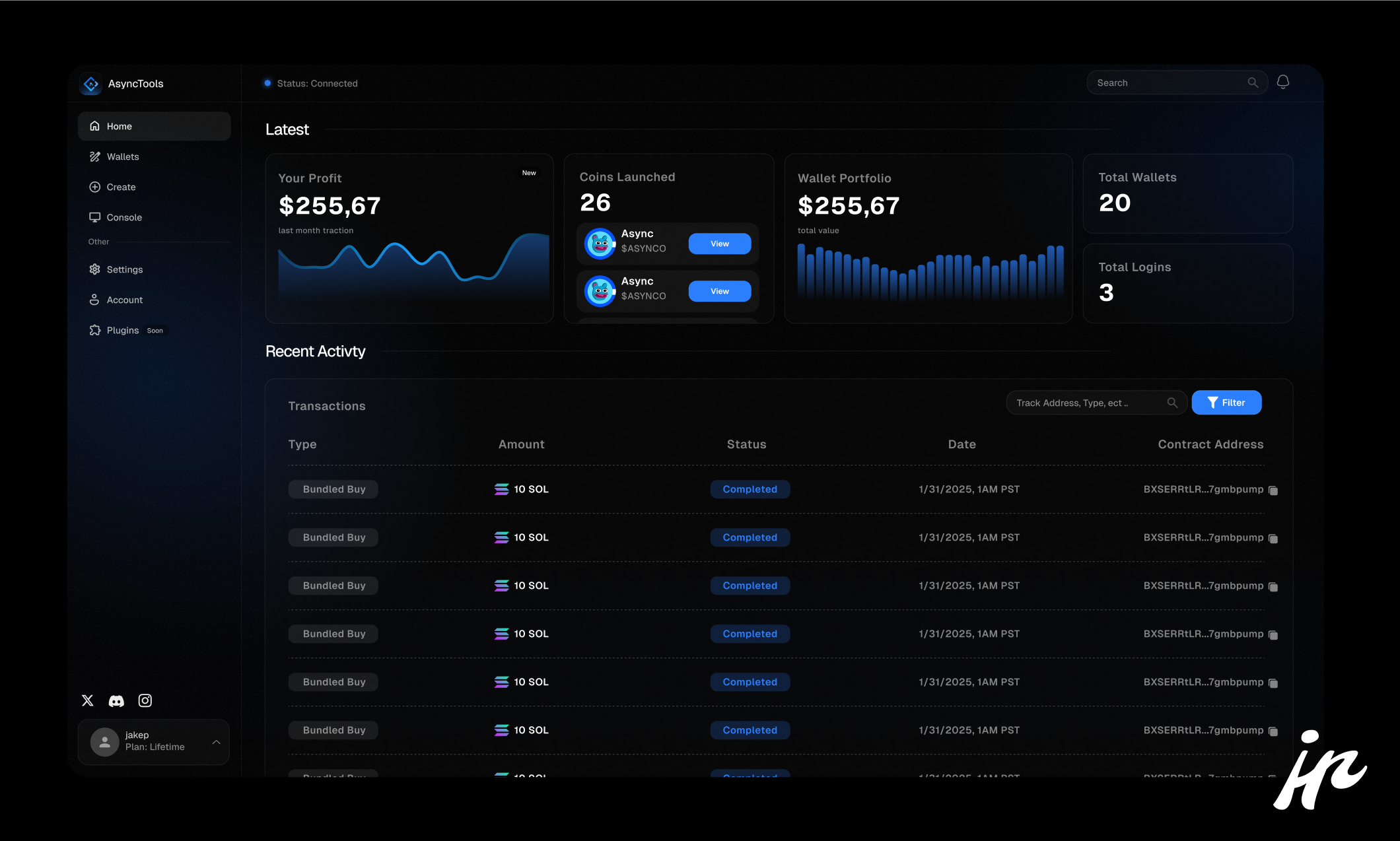Open the Filter options on Transactions
The height and width of the screenshot is (841, 1400).
[1226, 402]
